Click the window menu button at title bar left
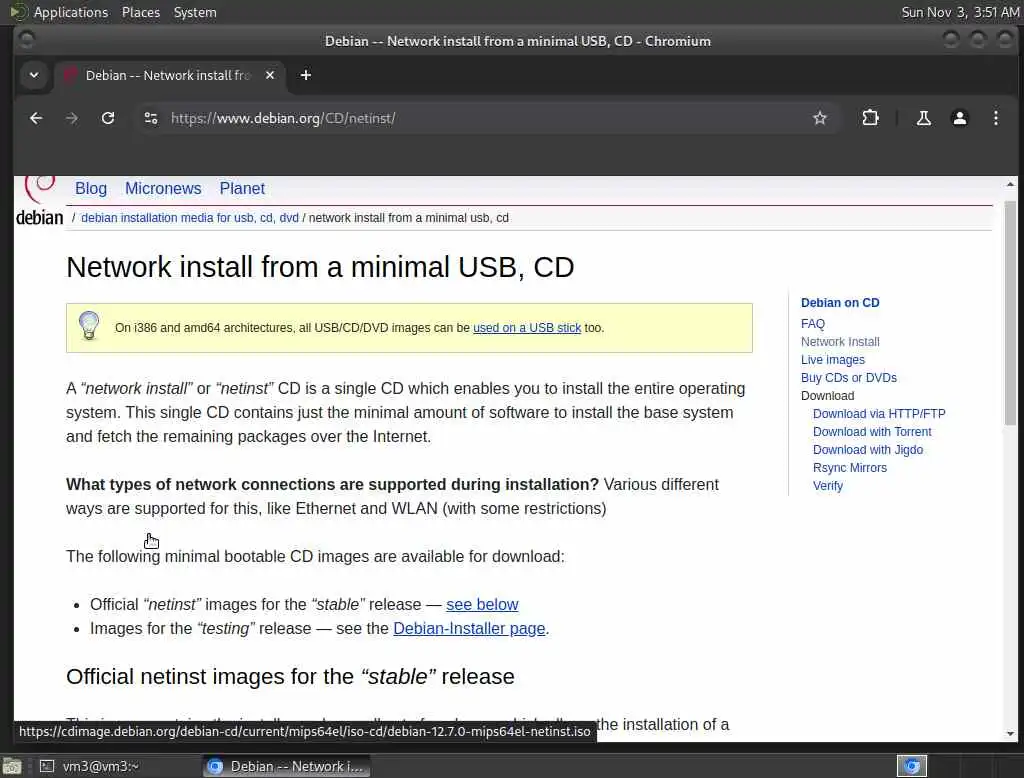Viewport: 1024px width, 778px height. pos(26,41)
